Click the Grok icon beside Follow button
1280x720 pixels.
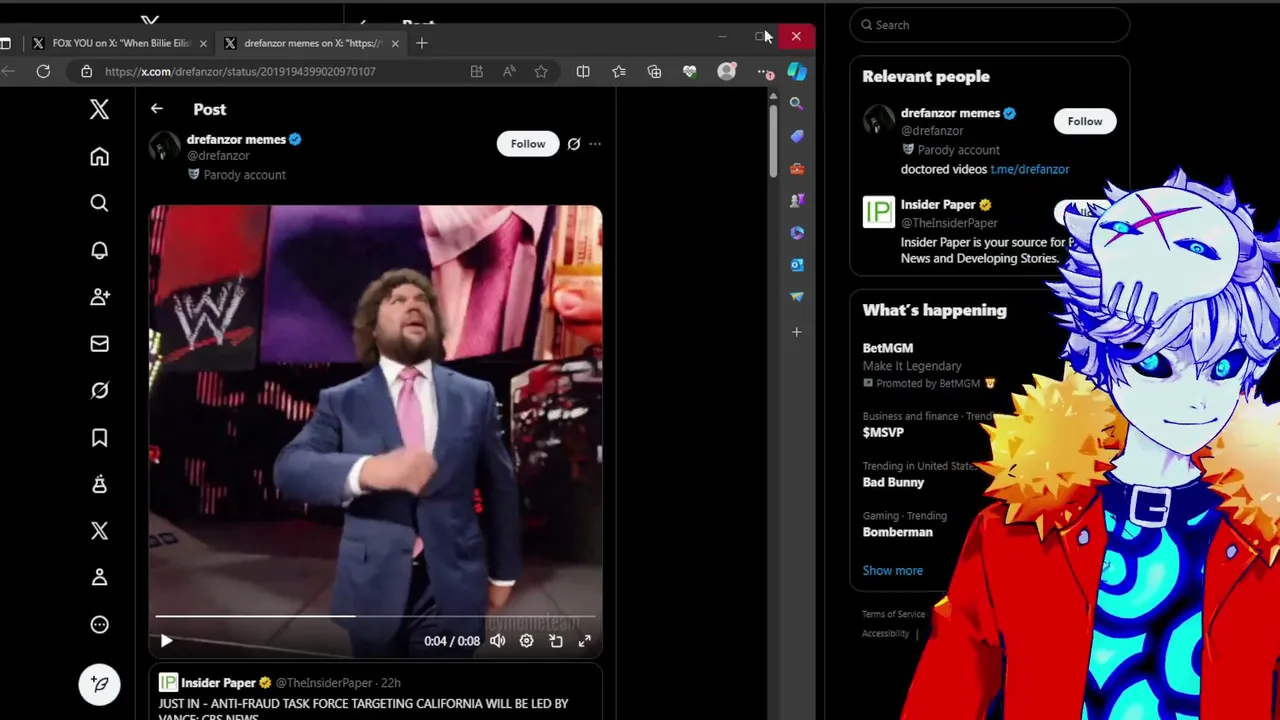coord(574,144)
